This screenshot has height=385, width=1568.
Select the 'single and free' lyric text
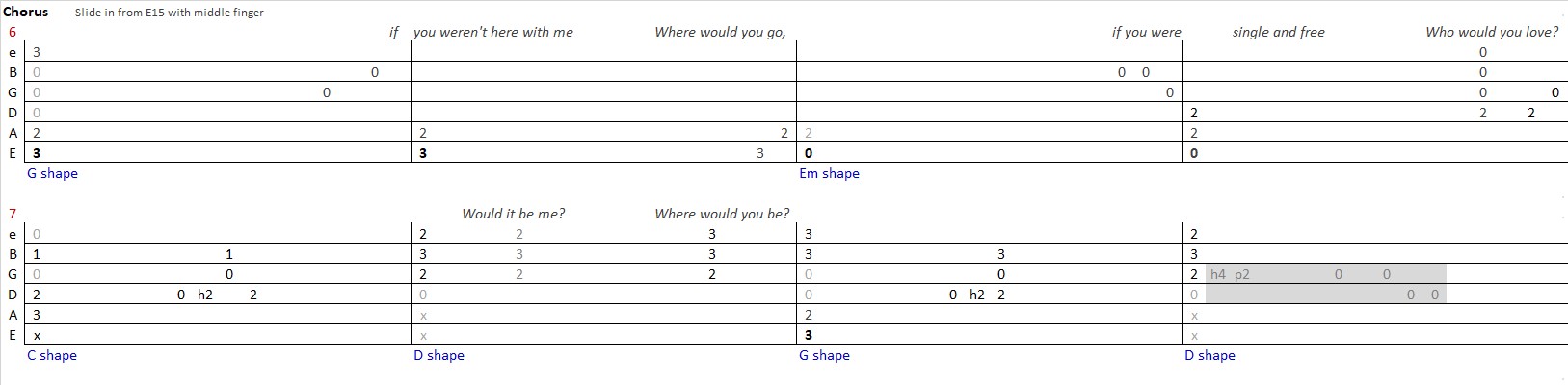pyautogui.click(x=1278, y=32)
